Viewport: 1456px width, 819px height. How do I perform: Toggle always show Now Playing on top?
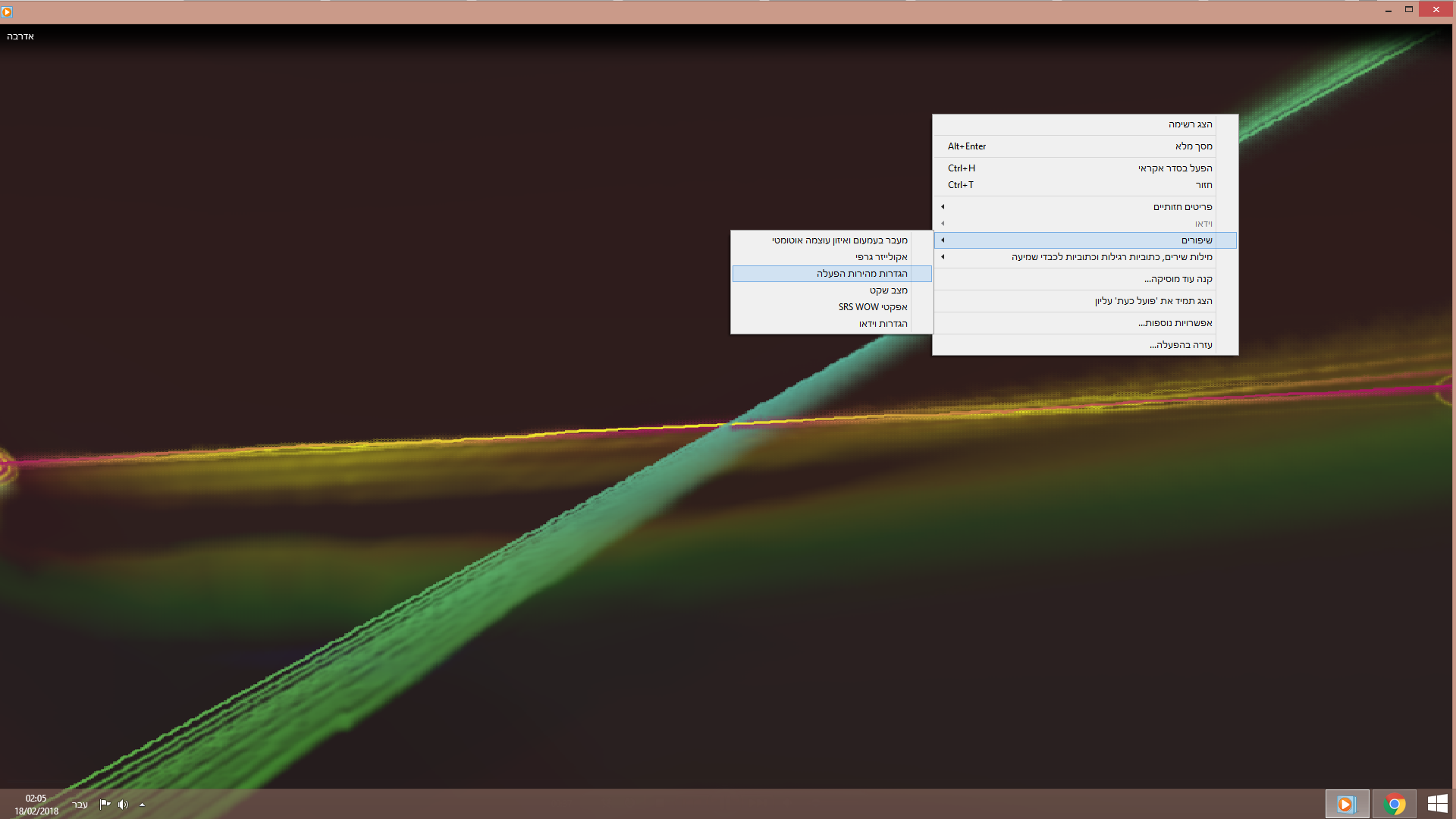coord(1153,301)
